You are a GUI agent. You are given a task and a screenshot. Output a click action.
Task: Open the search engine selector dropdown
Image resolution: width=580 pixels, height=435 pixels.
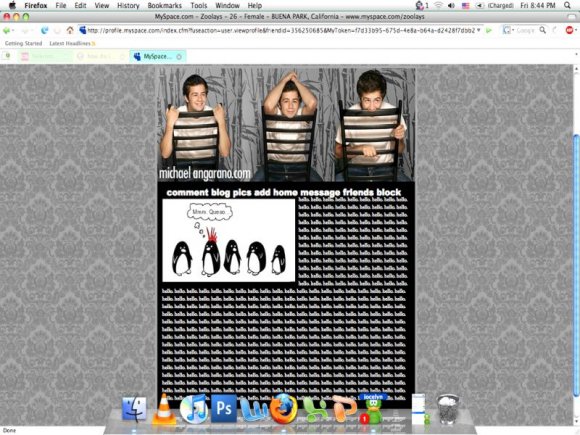pos(508,30)
